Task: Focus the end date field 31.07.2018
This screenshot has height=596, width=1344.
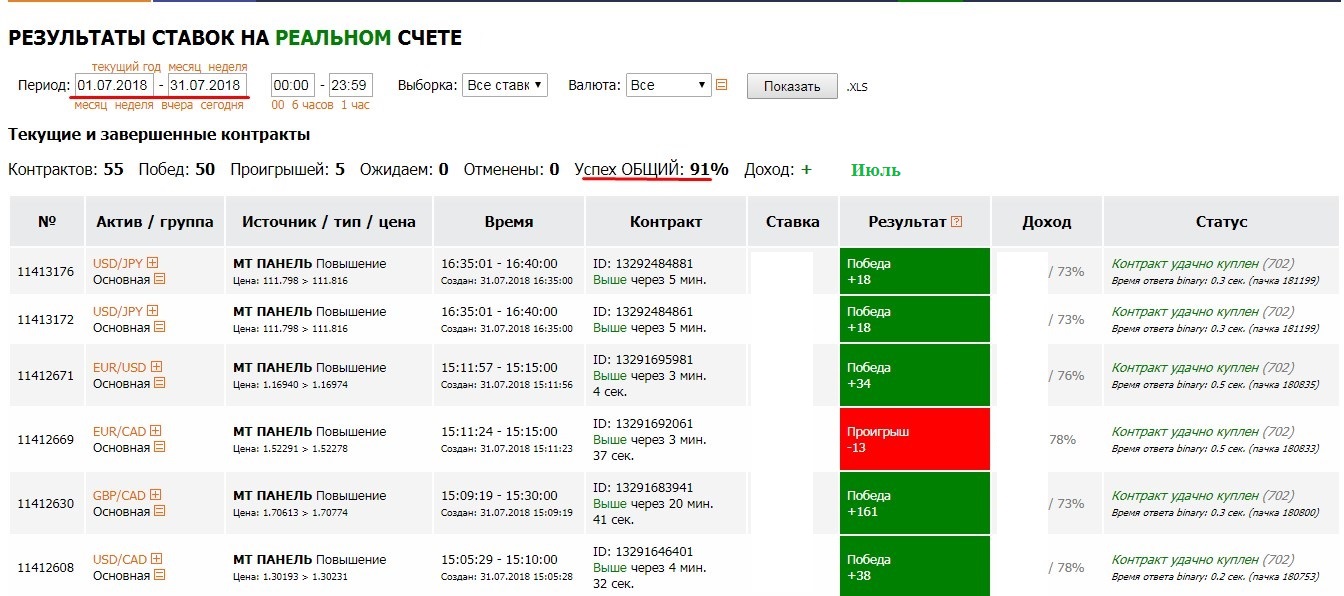Action: [207, 85]
